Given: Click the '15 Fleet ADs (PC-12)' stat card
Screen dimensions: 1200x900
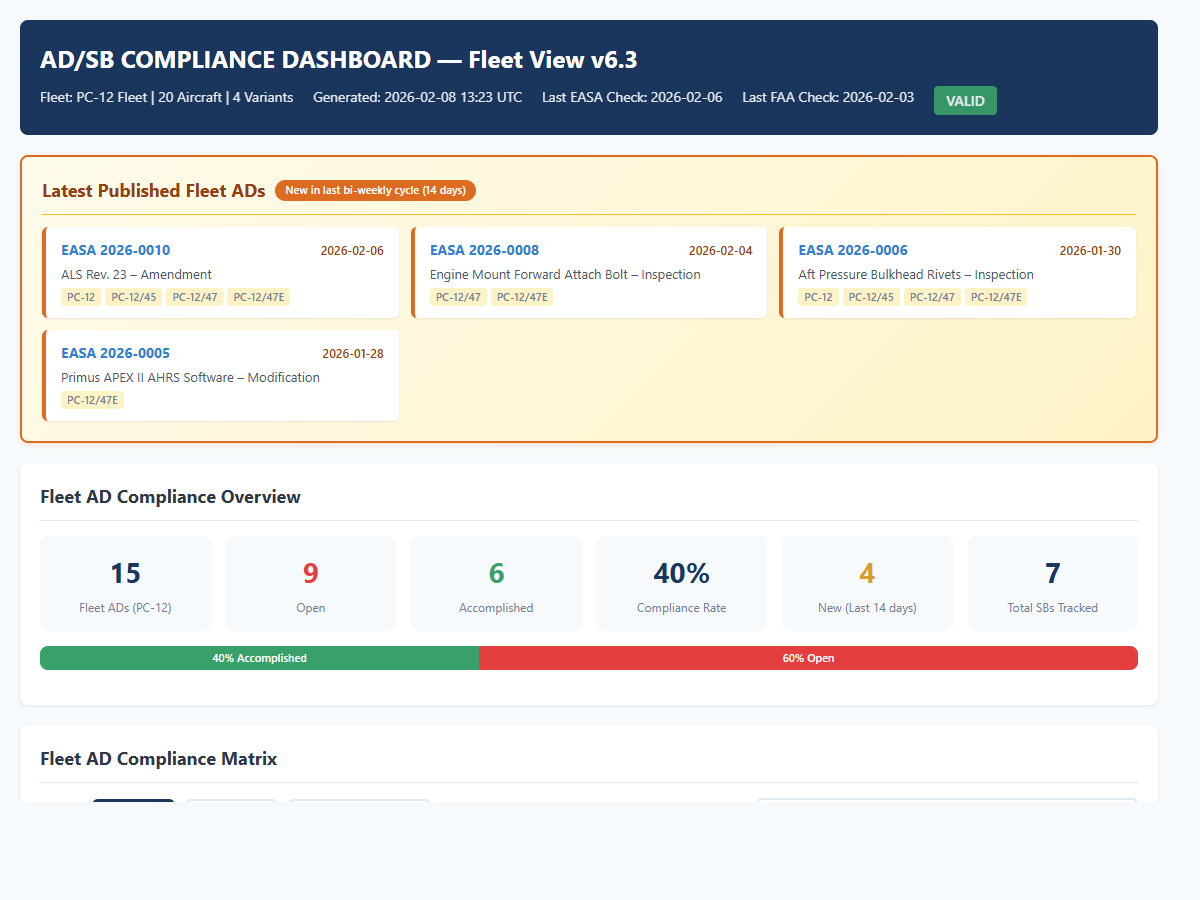Looking at the screenshot, I should click(x=125, y=583).
